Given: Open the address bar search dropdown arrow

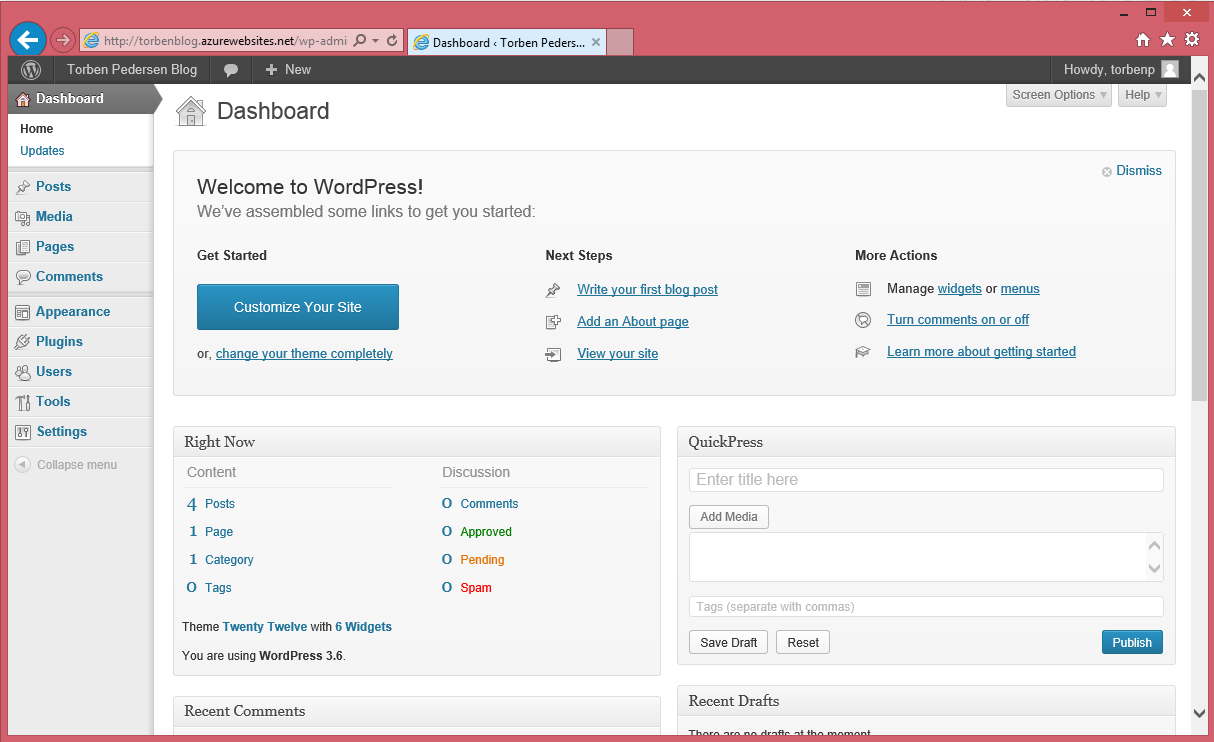Looking at the screenshot, I should (x=375, y=41).
